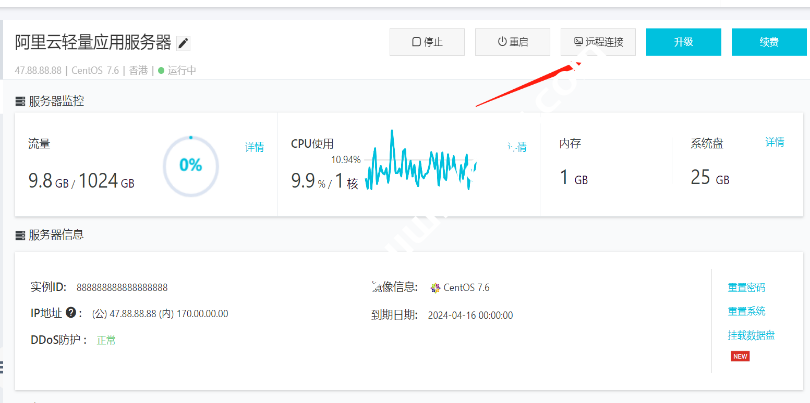Open 远程连接 remote connection
Viewport: 810px width, 403px height.
(x=598, y=42)
